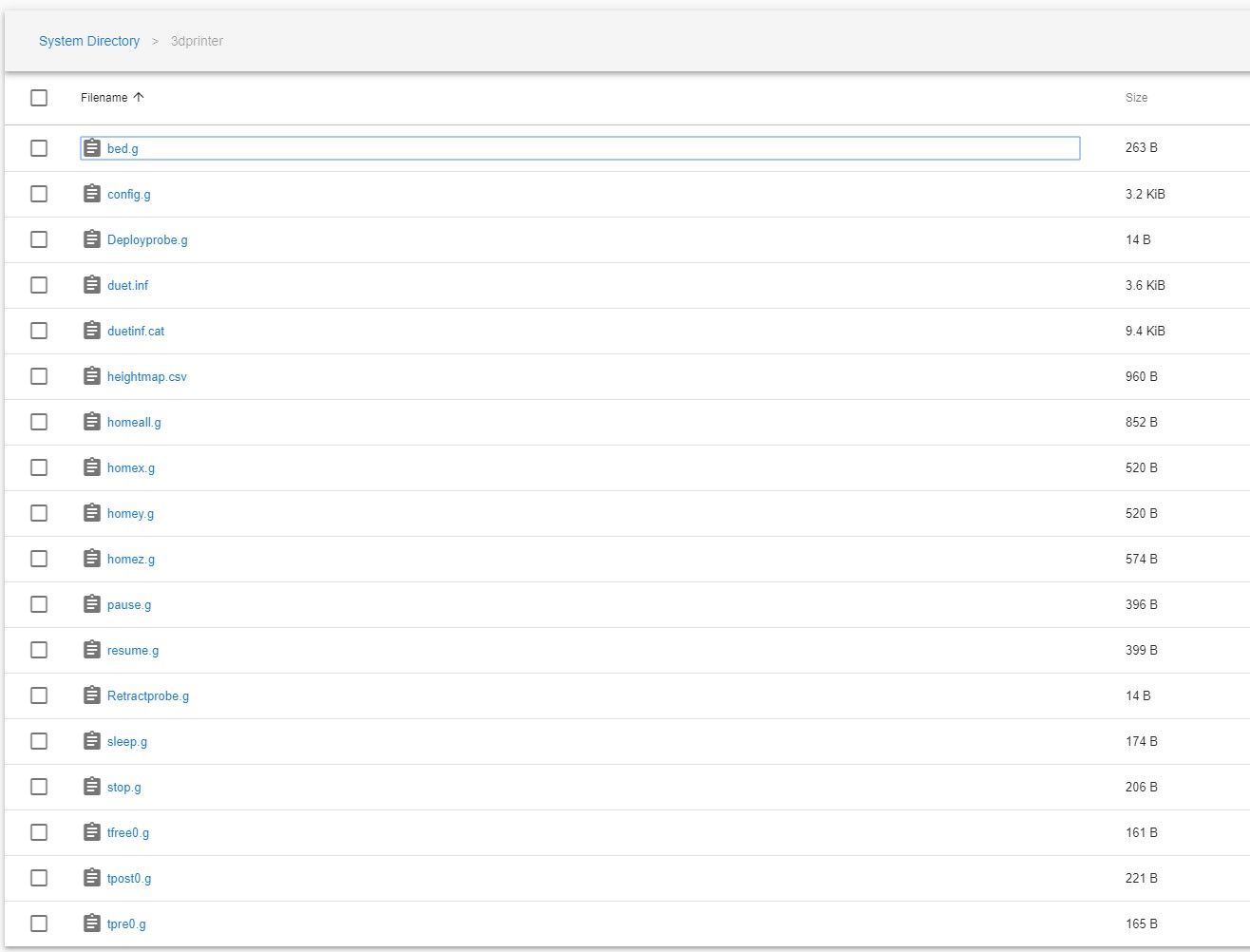The height and width of the screenshot is (952, 1250).
Task: Click the file icon next to duet.inf
Action: coord(92,285)
